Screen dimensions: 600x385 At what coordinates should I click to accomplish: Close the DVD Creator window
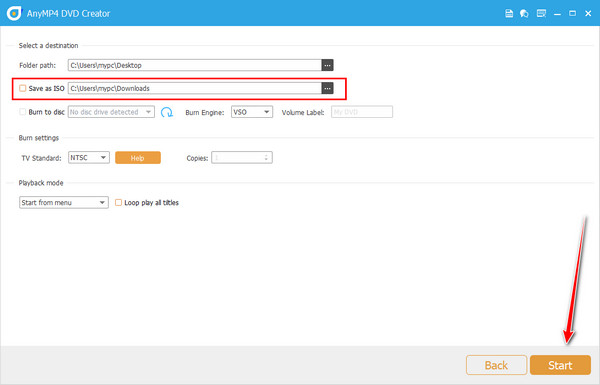(588, 13)
